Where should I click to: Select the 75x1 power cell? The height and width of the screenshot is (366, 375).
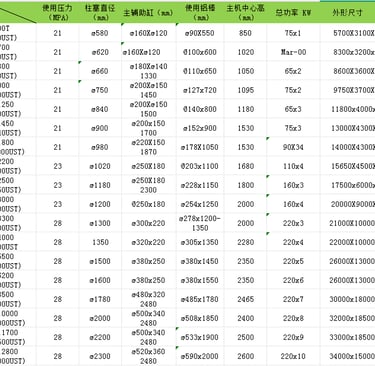(x=293, y=33)
